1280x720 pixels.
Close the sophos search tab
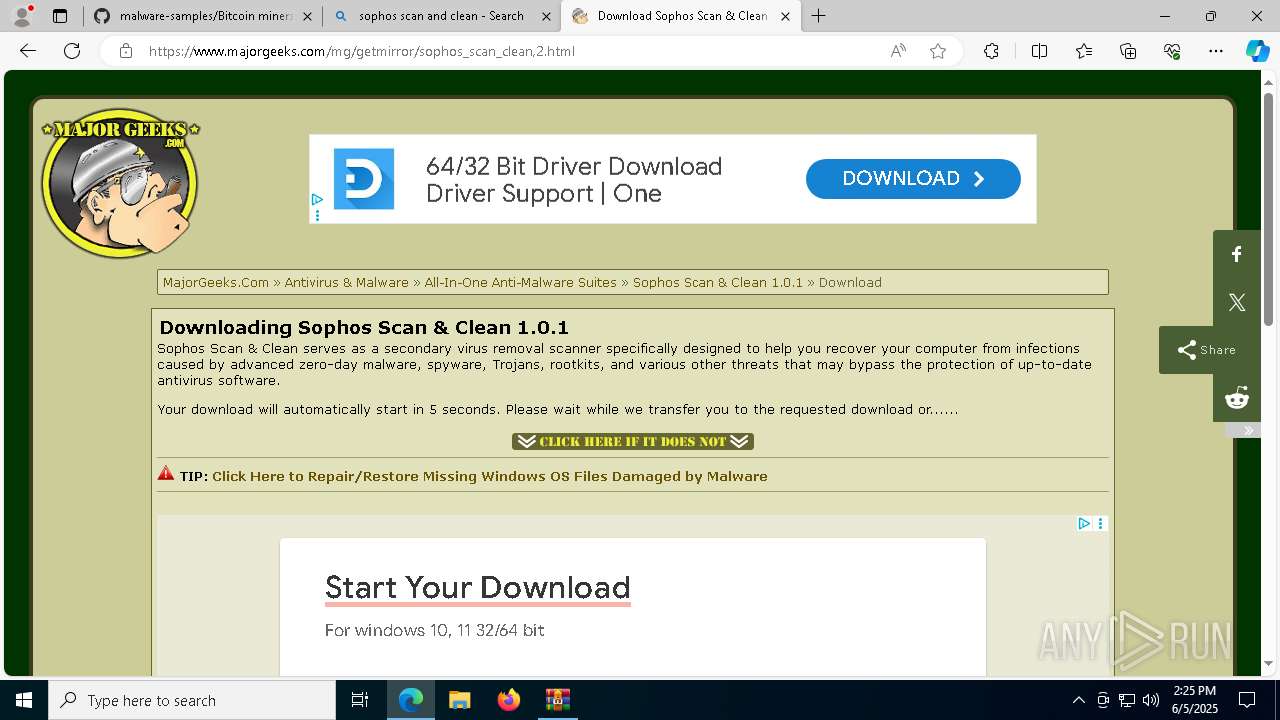(546, 16)
